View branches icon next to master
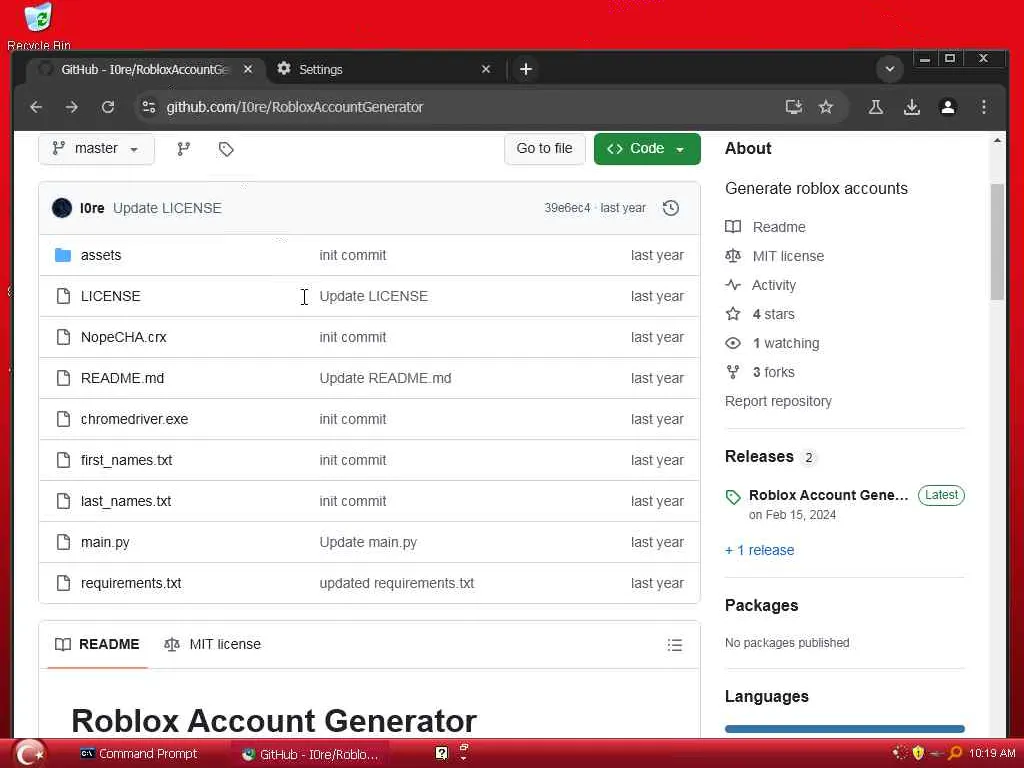The width and height of the screenshot is (1024, 768). (x=184, y=150)
